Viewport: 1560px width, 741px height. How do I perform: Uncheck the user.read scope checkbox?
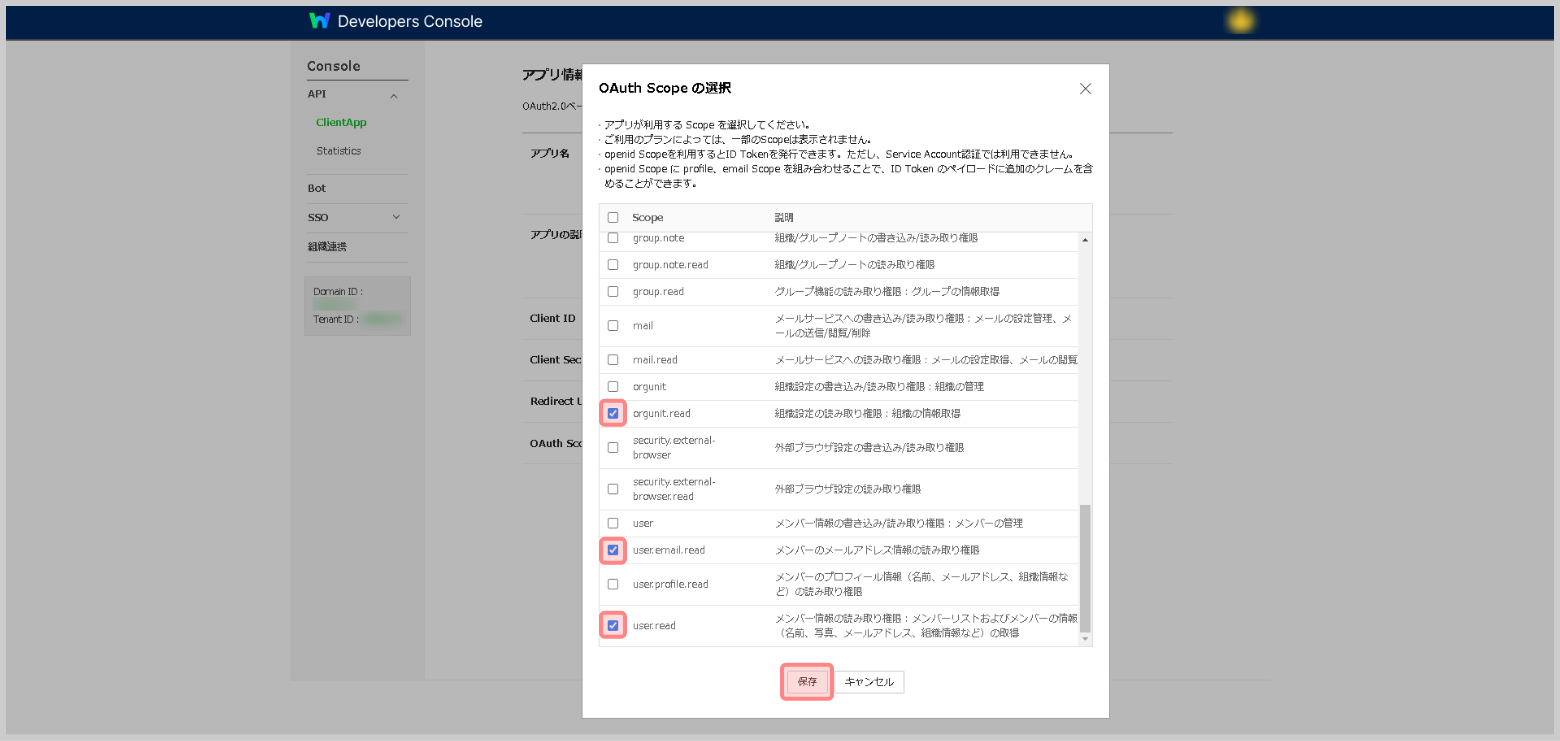click(613, 626)
